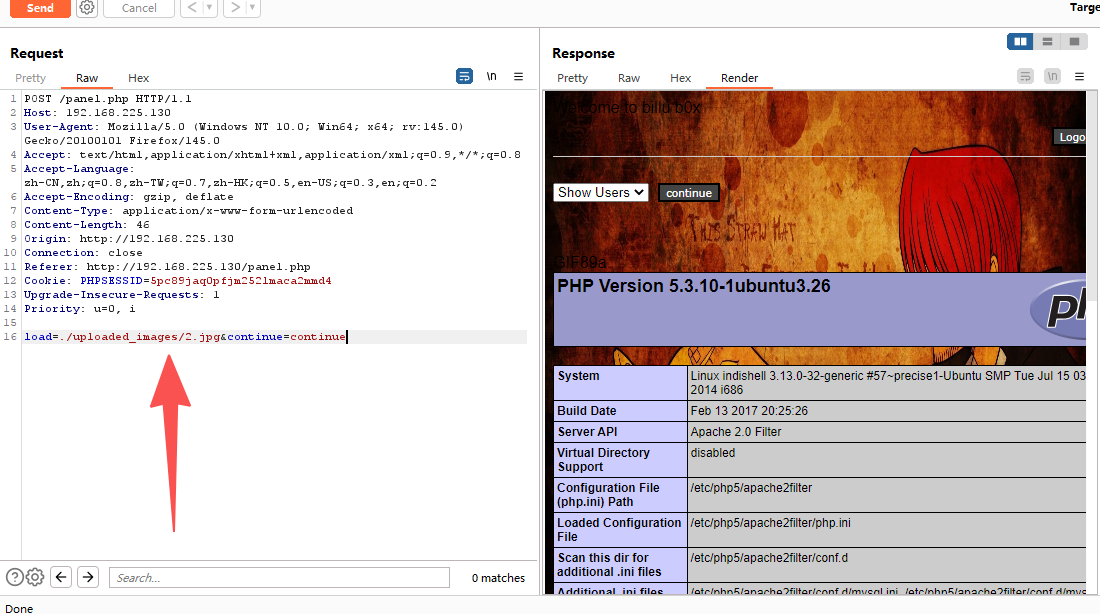The width and height of the screenshot is (1100, 614).
Task: Toggle line wrap in Request editor
Action: pyautogui.click(x=464, y=76)
